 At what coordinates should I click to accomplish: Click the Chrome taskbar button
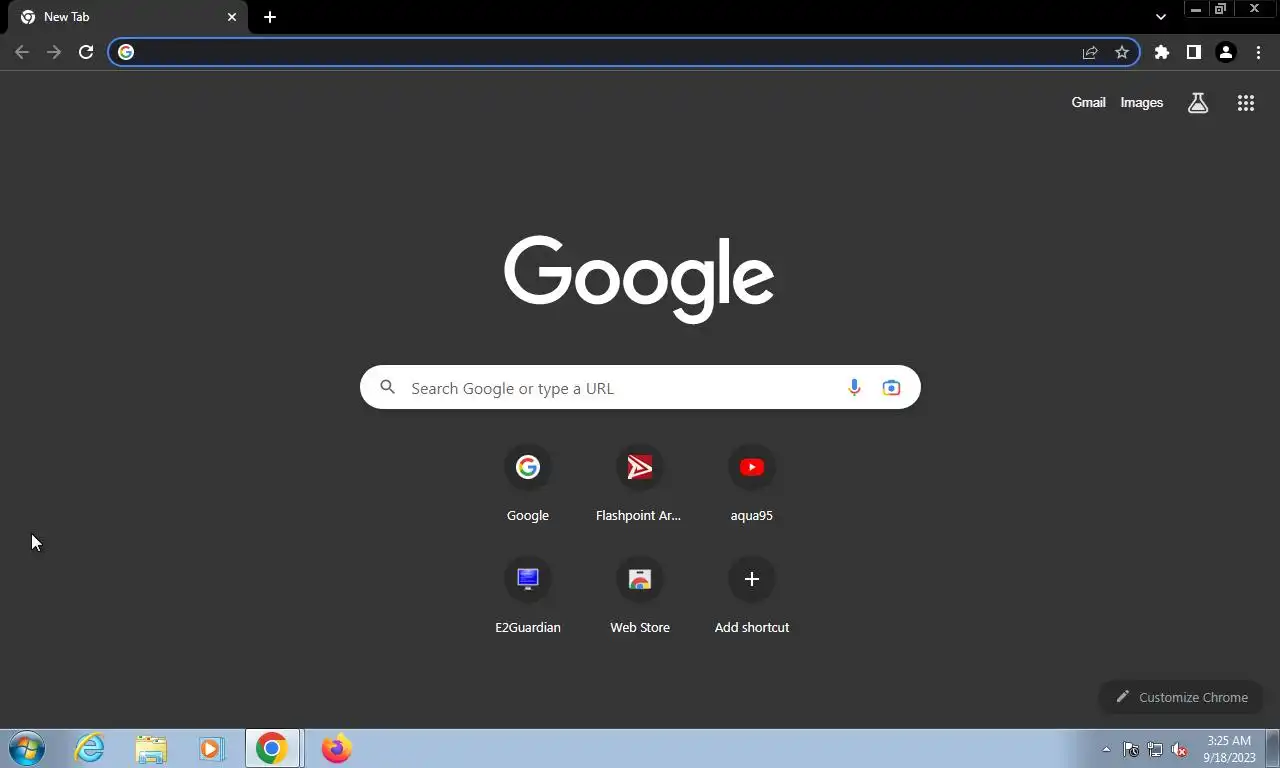272,748
